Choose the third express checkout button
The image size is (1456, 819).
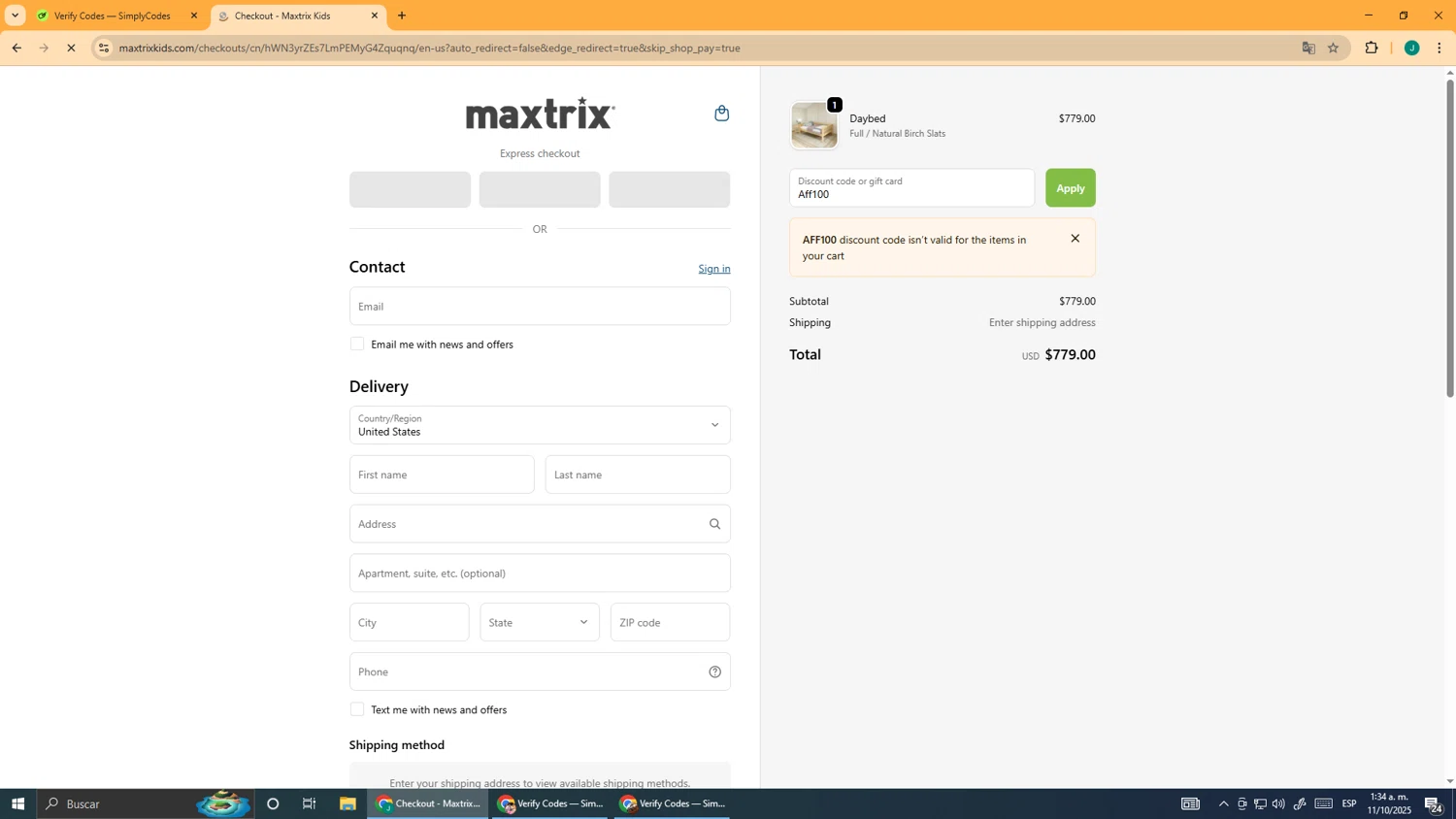pos(669,189)
